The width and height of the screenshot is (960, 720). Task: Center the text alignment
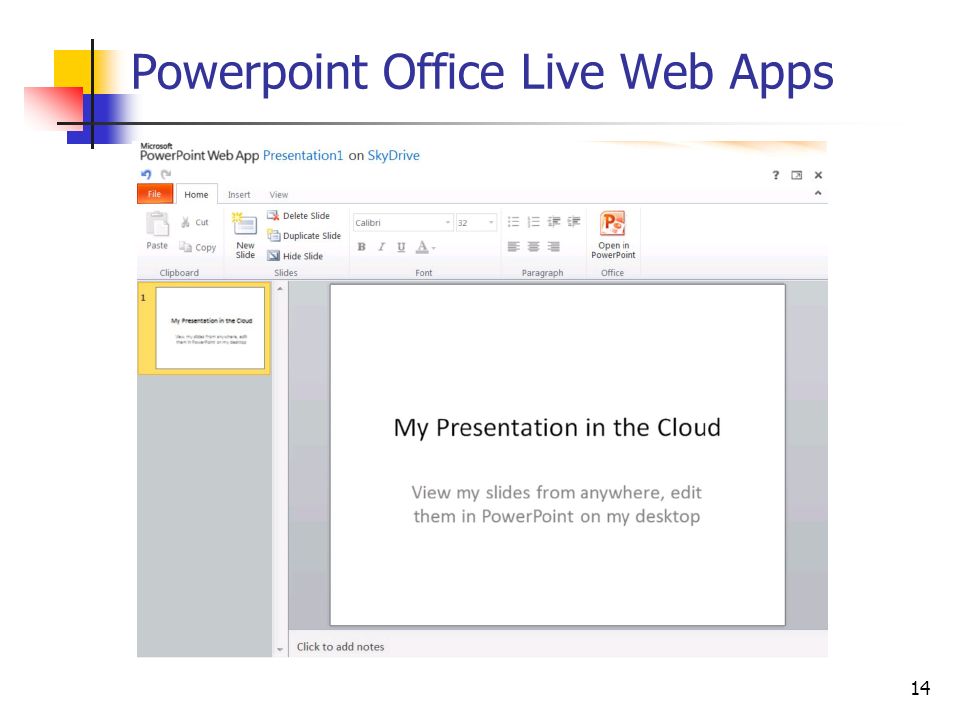pyautogui.click(x=533, y=246)
